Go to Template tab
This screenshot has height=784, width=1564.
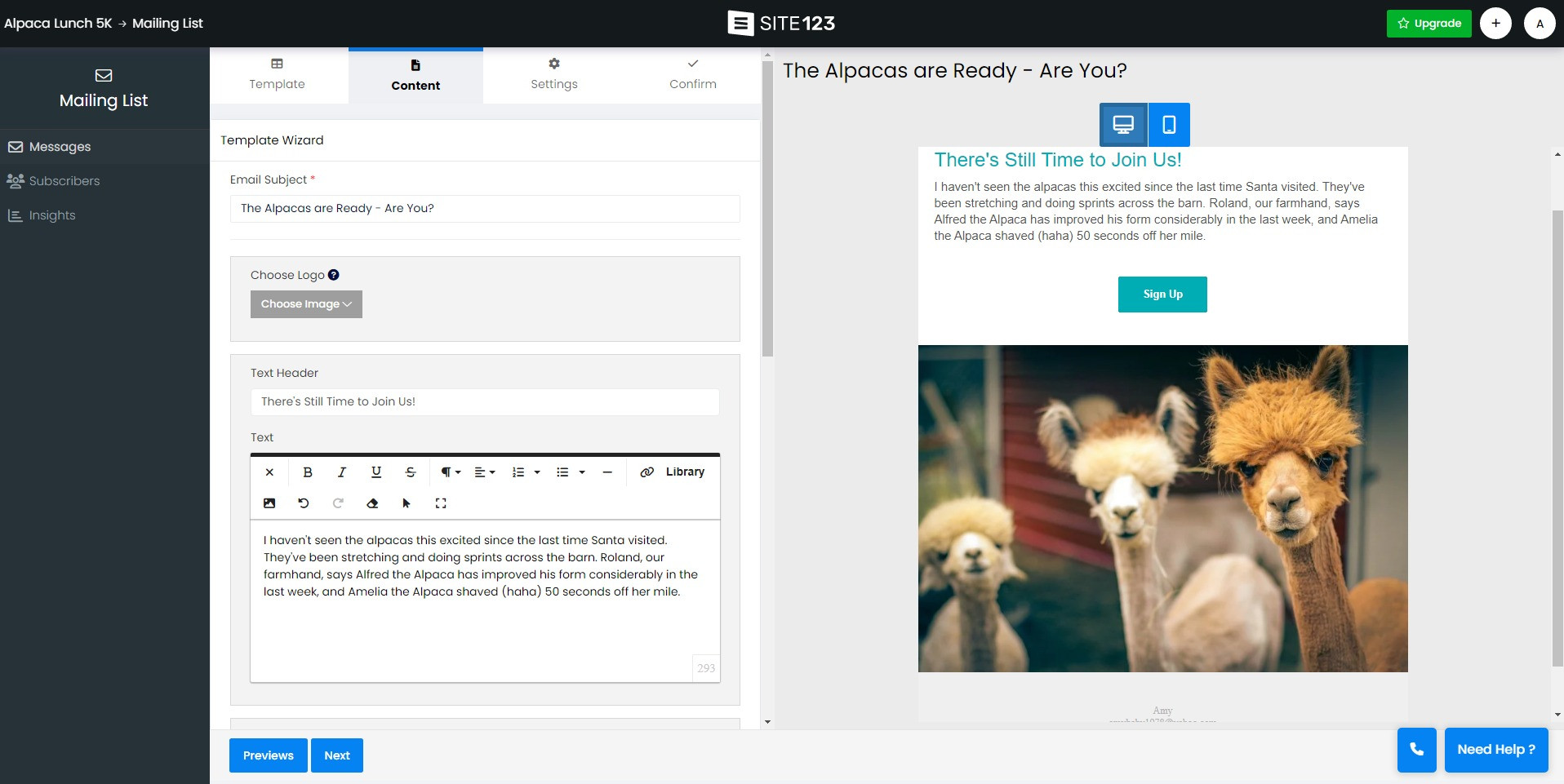[x=278, y=75]
